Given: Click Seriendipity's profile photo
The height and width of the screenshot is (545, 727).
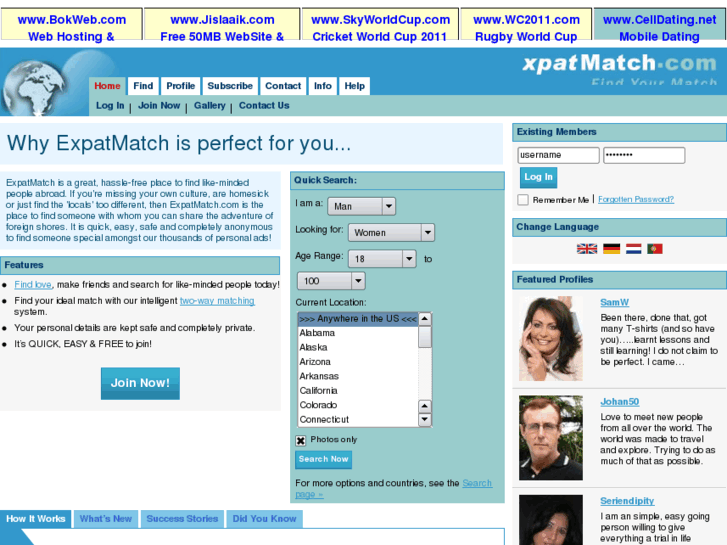Looking at the screenshot, I should [551, 519].
